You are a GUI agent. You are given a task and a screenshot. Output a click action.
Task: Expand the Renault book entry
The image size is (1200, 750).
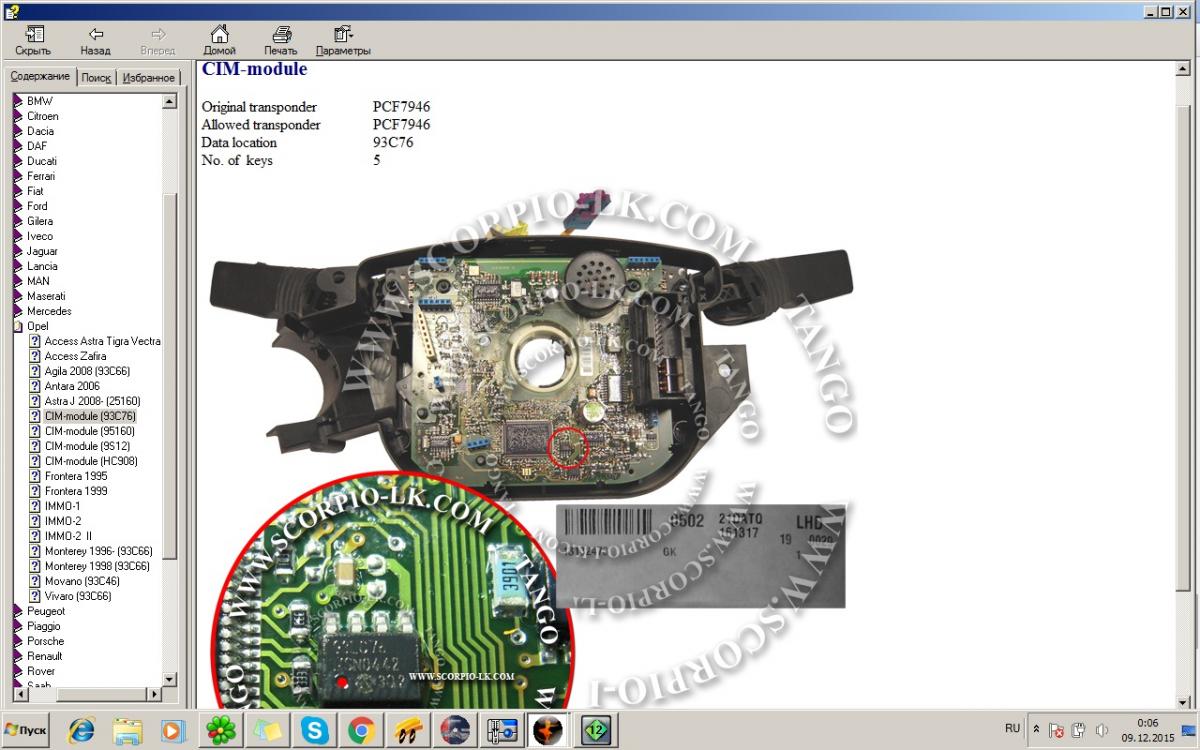point(44,656)
